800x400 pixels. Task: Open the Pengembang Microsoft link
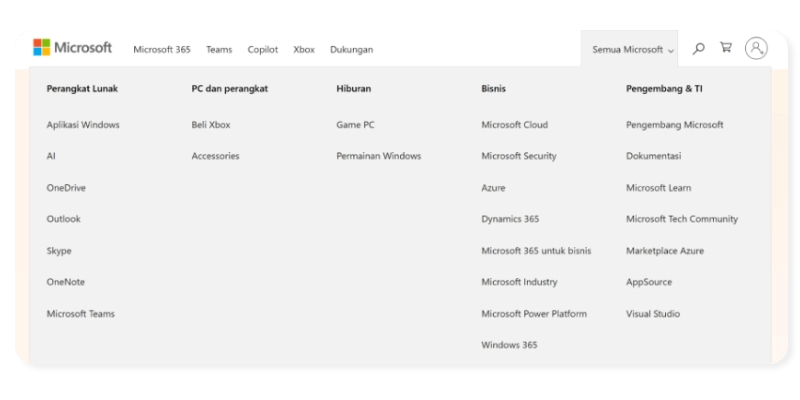pyautogui.click(x=675, y=125)
